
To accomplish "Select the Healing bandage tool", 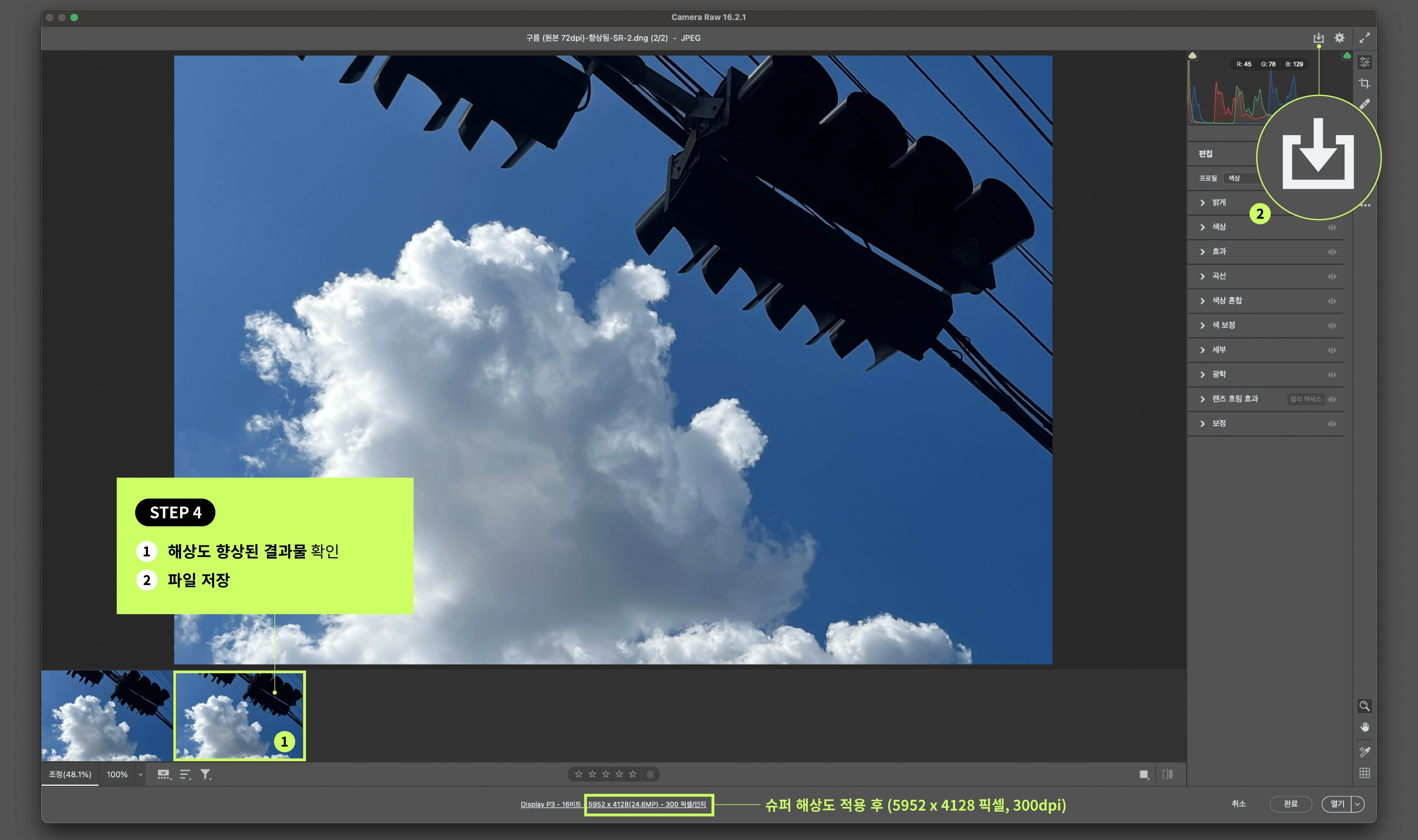I will point(1364,104).
